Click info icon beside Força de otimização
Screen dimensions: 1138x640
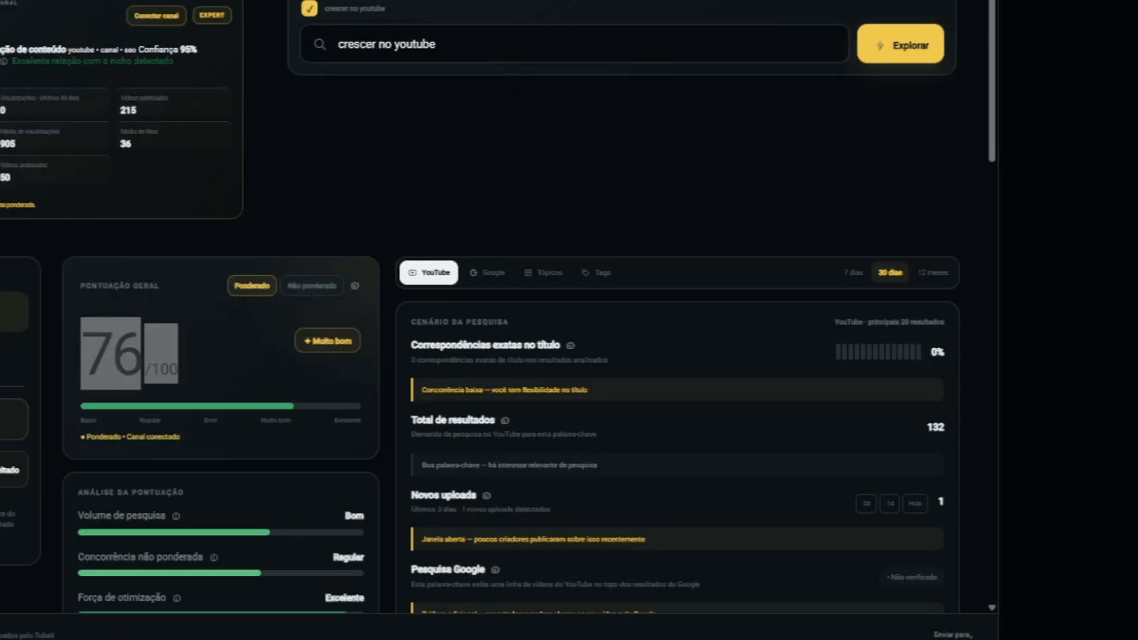point(176,598)
